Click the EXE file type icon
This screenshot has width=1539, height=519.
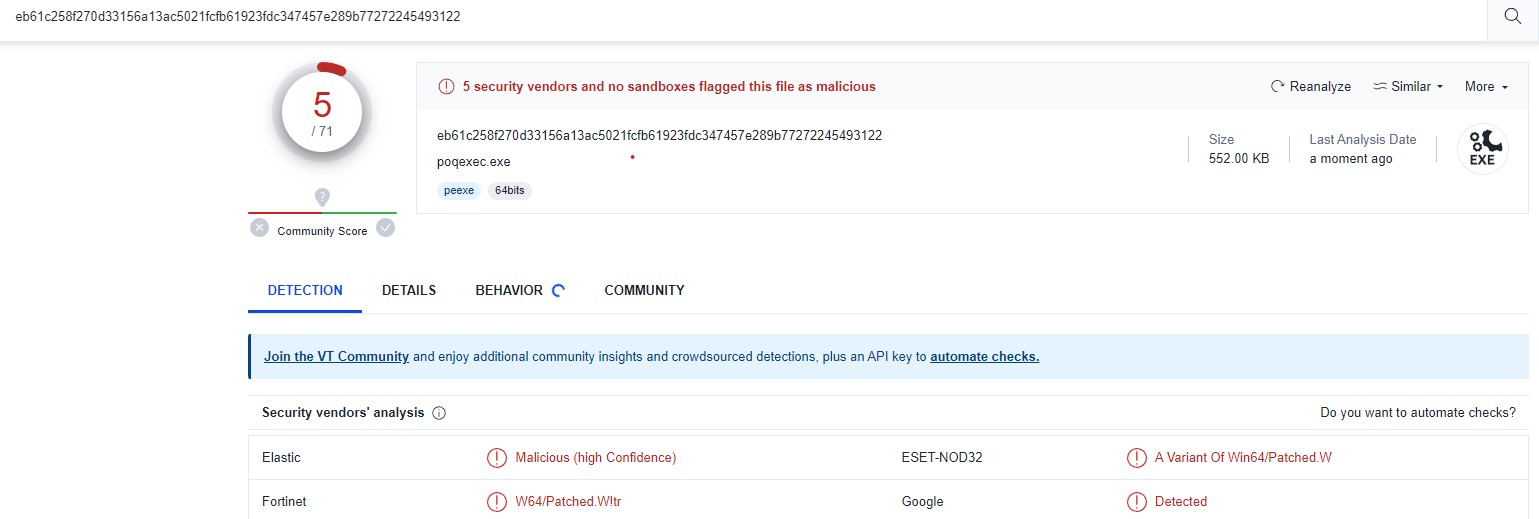click(x=1482, y=149)
